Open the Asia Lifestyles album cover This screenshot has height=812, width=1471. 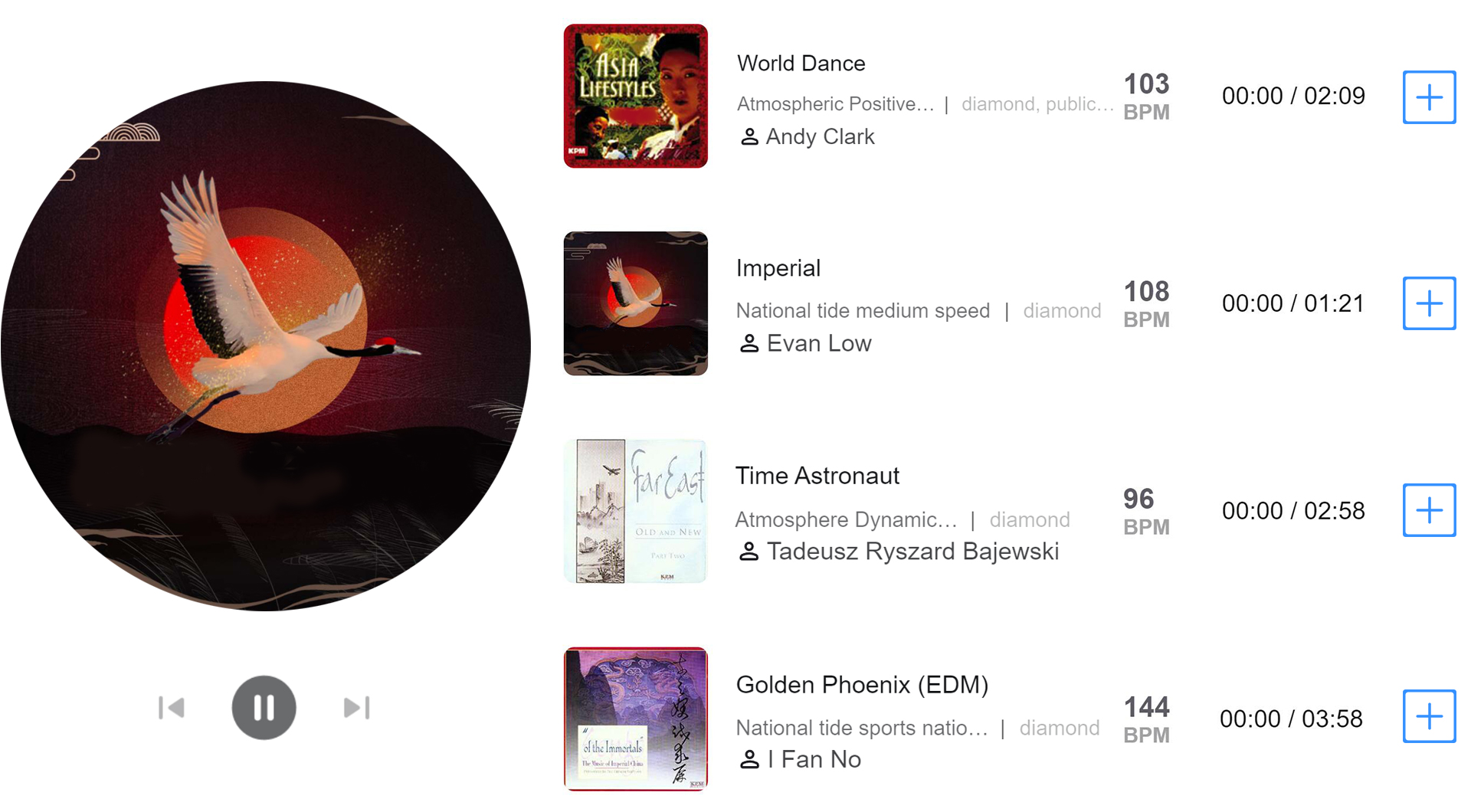click(x=636, y=96)
